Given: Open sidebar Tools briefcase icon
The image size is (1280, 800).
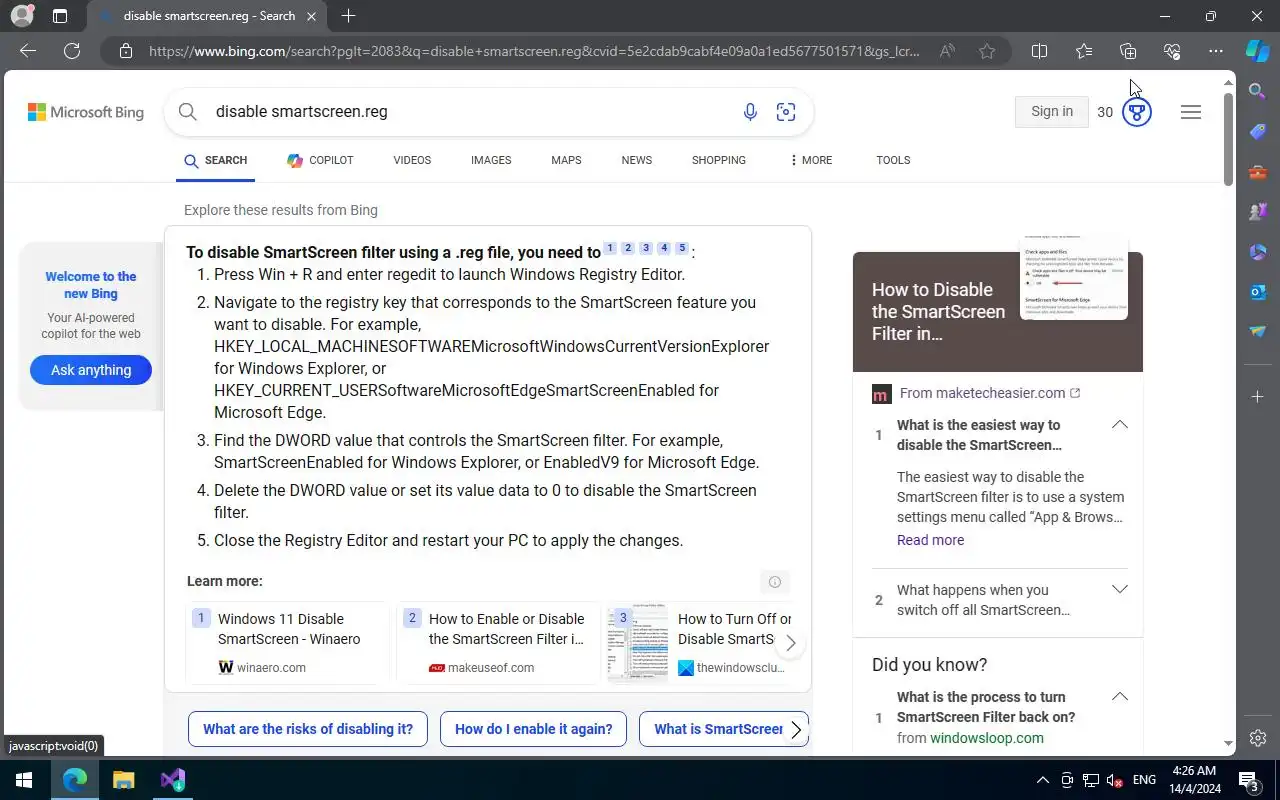Looking at the screenshot, I should (x=1258, y=172).
